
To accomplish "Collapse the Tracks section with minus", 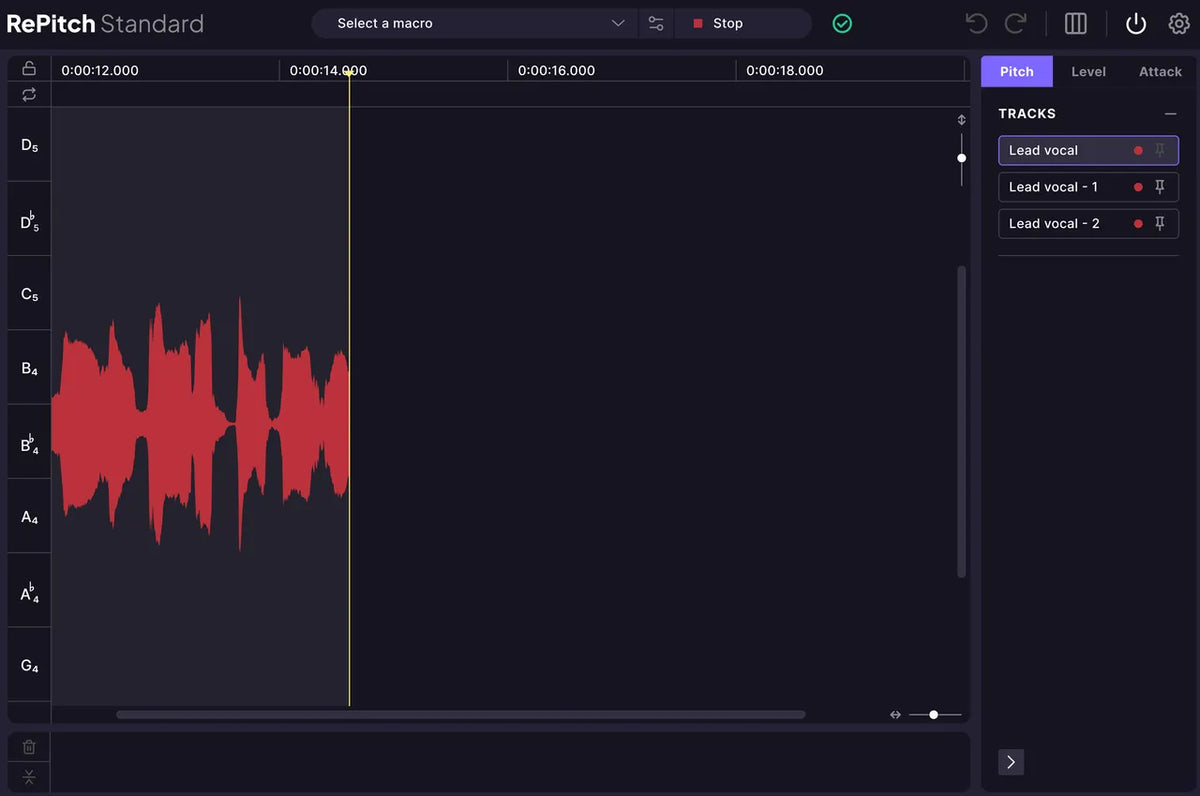I will click(1170, 114).
